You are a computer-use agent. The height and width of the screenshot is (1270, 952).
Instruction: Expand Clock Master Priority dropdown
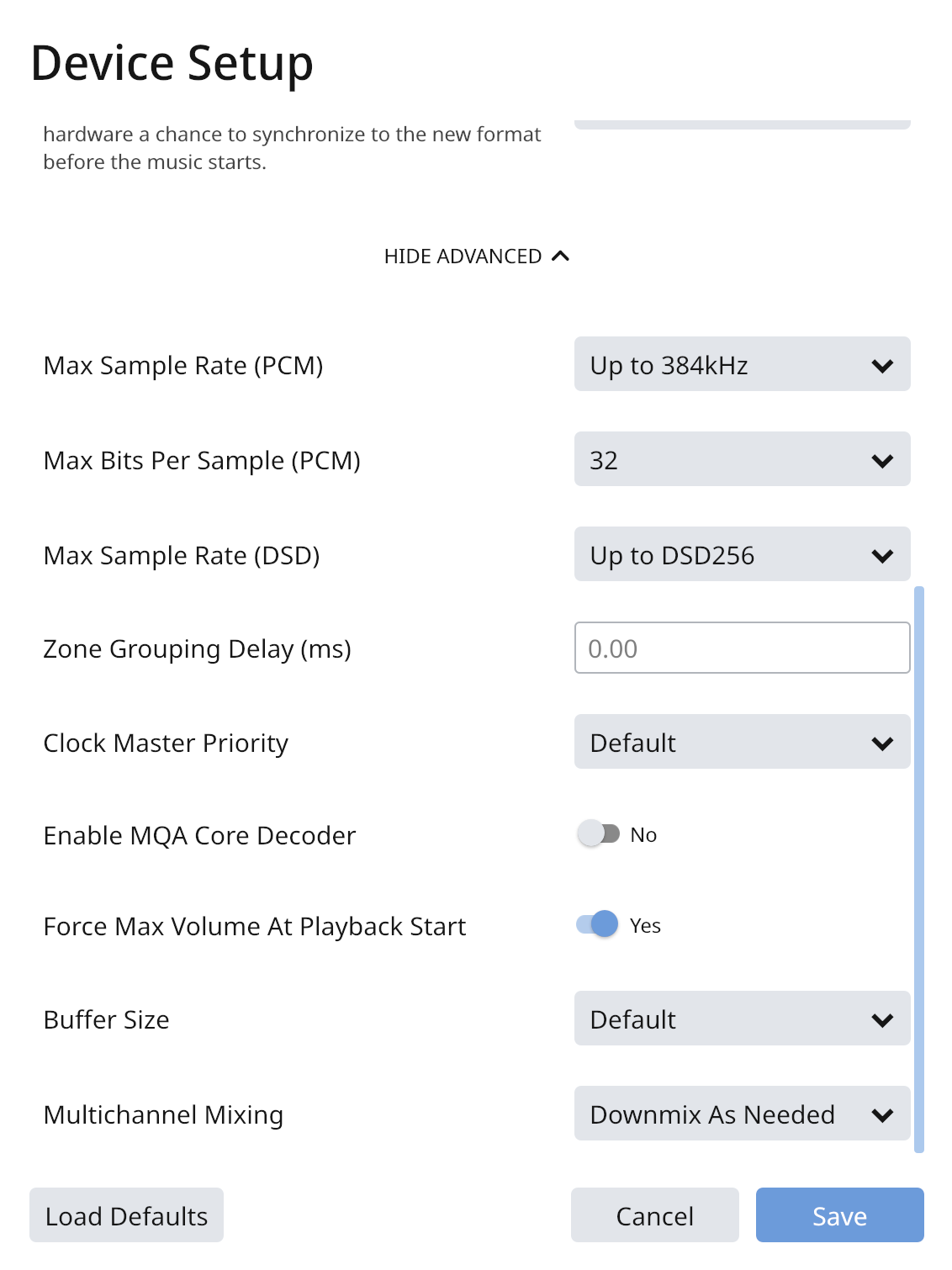click(x=742, y=742)
